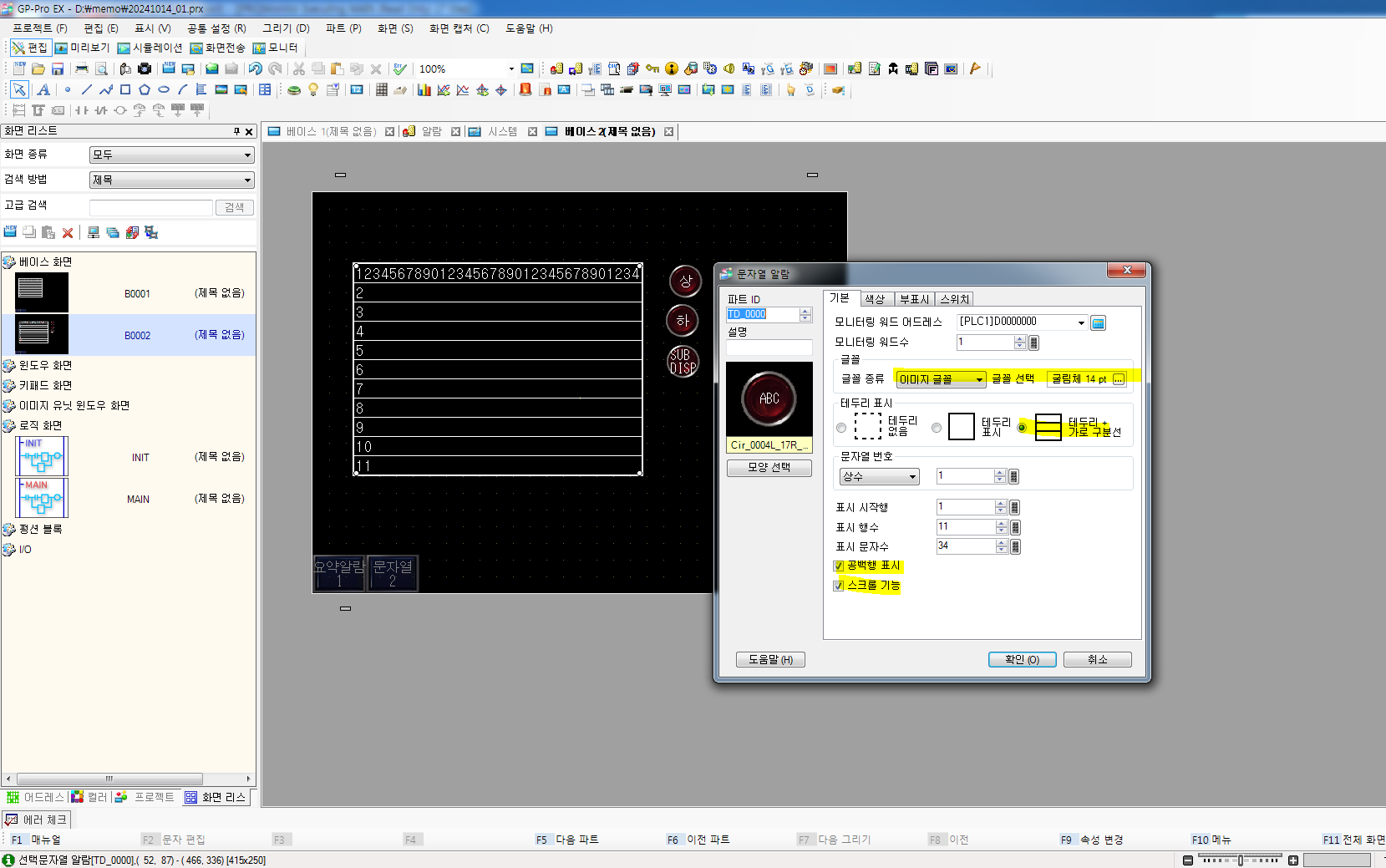Expand the 키패드 화면 tree node
This screenshot has width=1386, height=868.
[x=8, y=386]
